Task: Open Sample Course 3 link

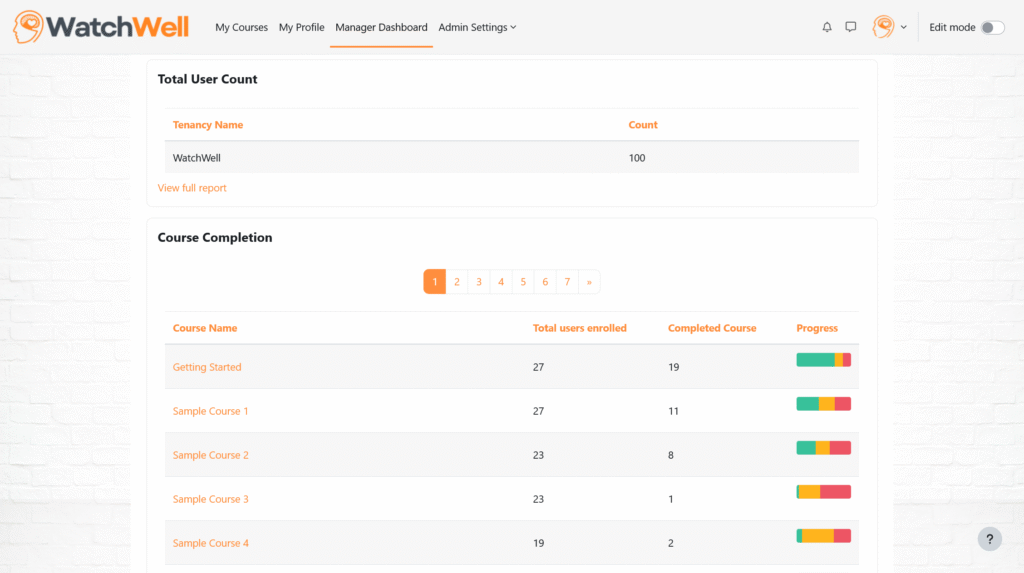Action: [x=210, y=499]
